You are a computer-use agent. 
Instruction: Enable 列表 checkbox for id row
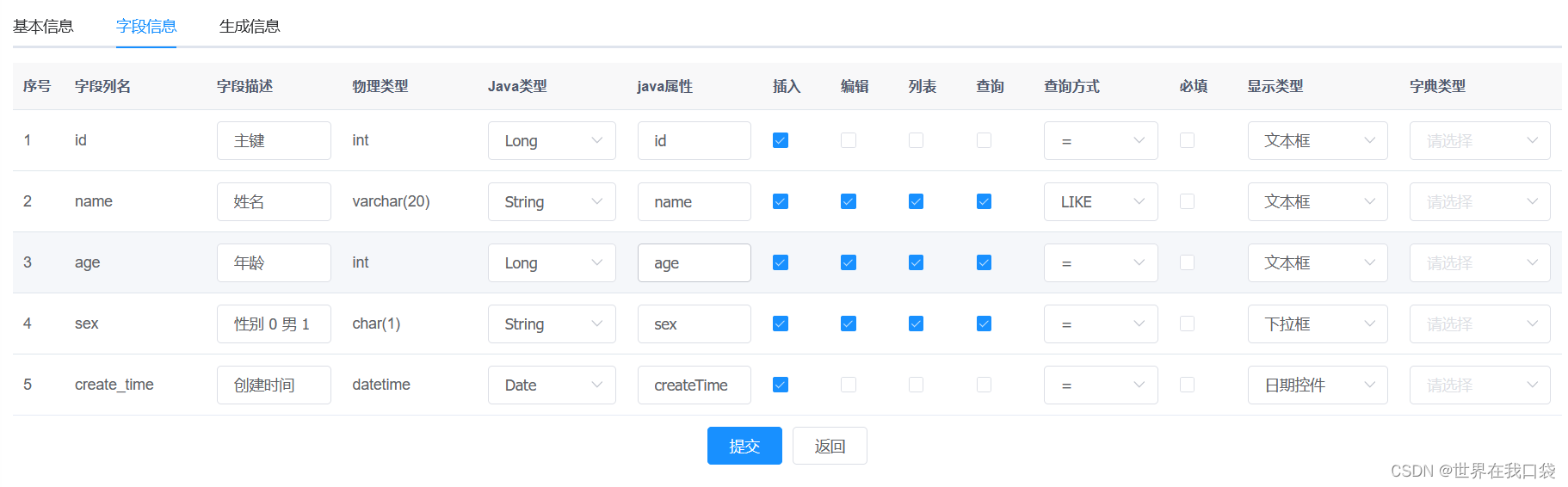click(917, 140)
